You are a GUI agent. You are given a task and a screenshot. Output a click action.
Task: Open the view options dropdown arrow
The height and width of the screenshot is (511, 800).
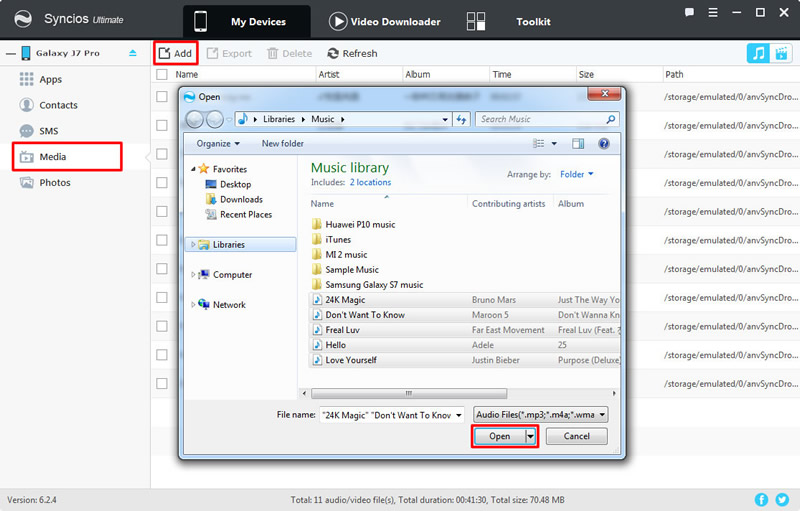[554, 144]
